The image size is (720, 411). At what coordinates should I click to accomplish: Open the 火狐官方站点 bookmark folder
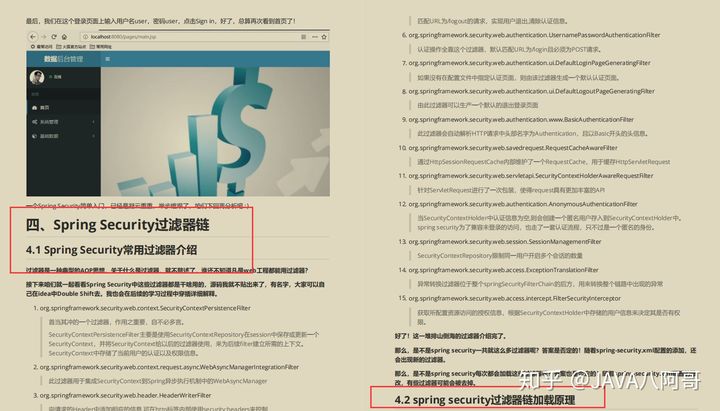[x=71, y=46]
